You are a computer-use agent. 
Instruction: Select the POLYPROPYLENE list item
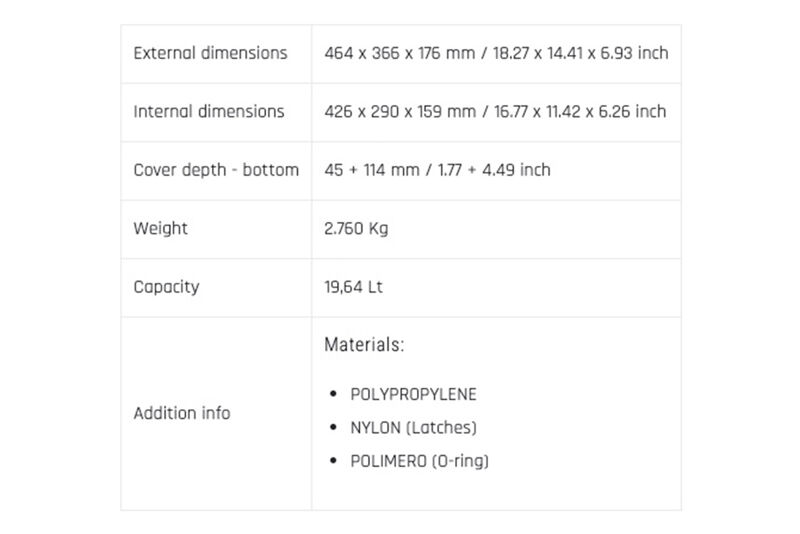(x=413, y=394)
